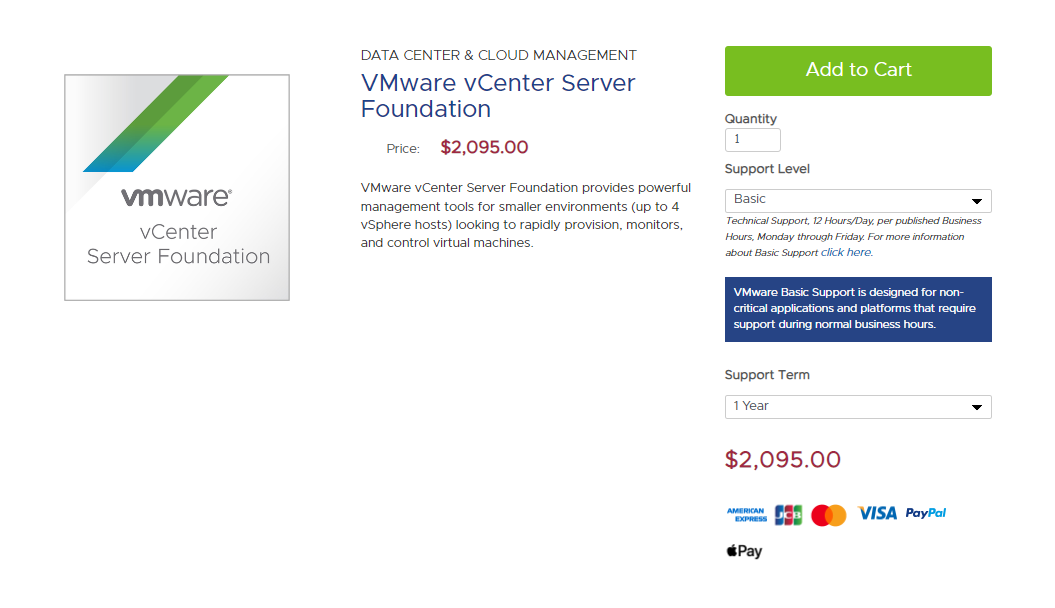Open the VMware vCenter Server Foundation title

(x=497, y=96)
